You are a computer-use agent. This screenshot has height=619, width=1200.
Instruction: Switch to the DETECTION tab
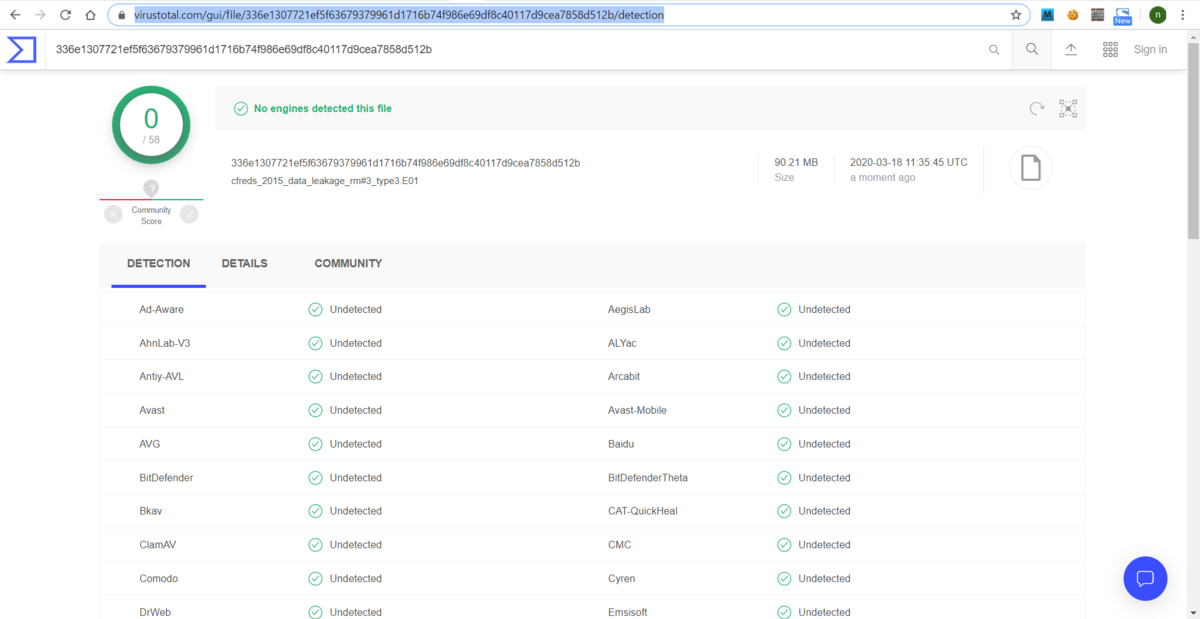[158, 264]
